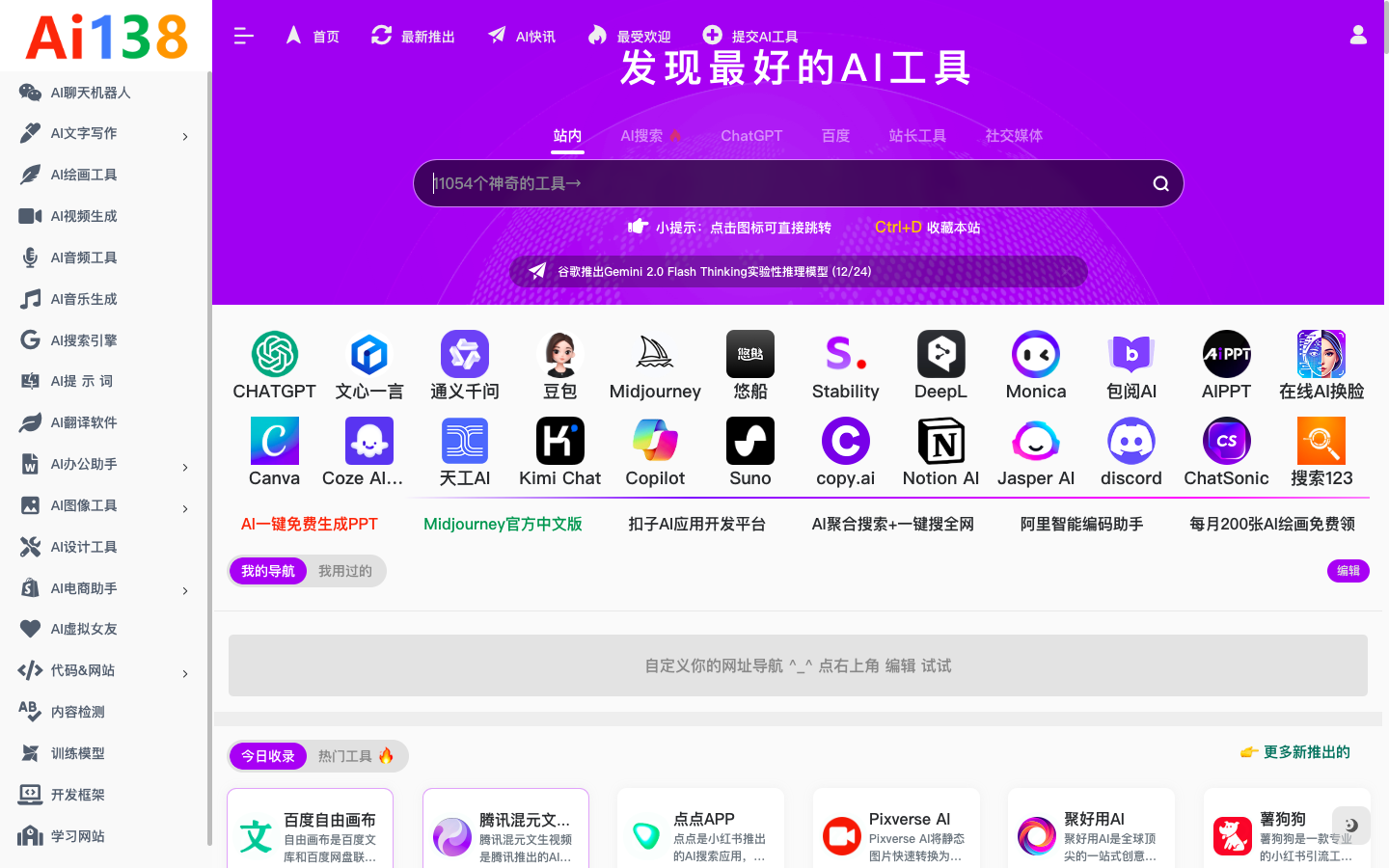Select the 社交媒体 search tab
The width and height of the screenshot is (1389, 868).
pyautogui.click(x=1014, y=136)
